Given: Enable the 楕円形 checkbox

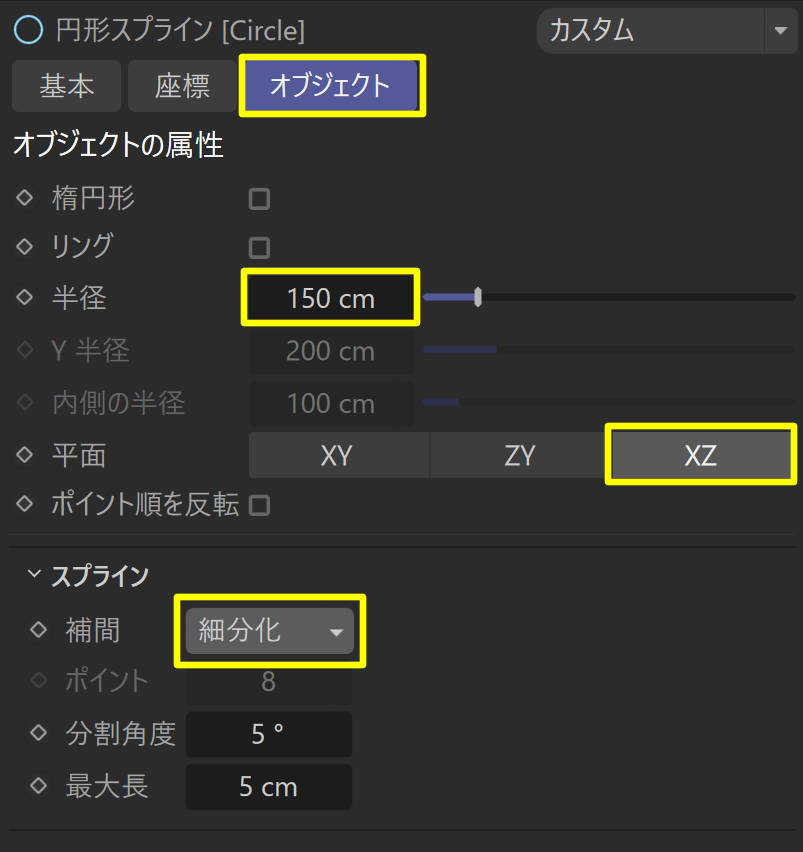Looking at the screenshot, I should coord(259,199).
